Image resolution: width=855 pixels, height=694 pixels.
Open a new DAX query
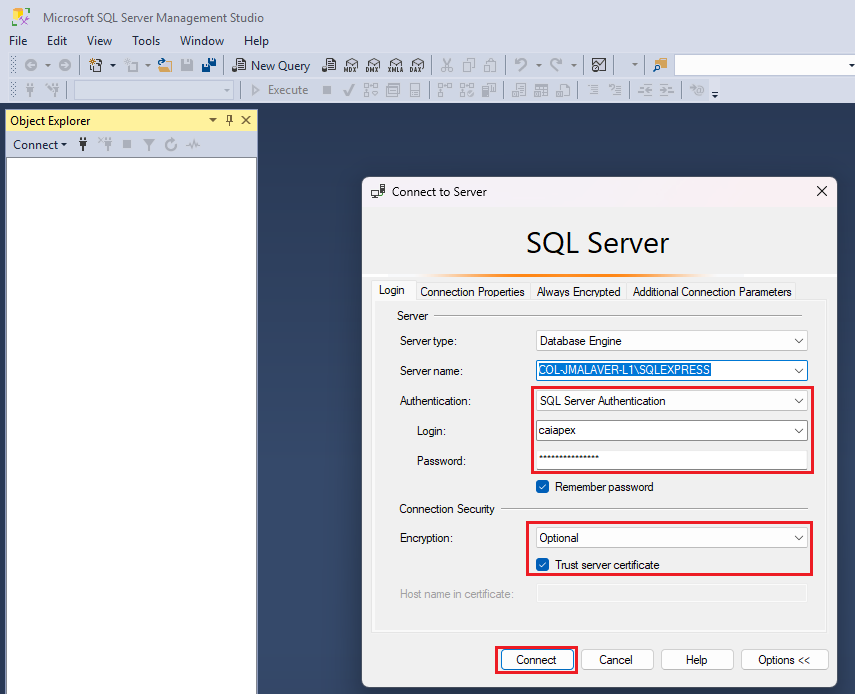(x=417, y=65)
